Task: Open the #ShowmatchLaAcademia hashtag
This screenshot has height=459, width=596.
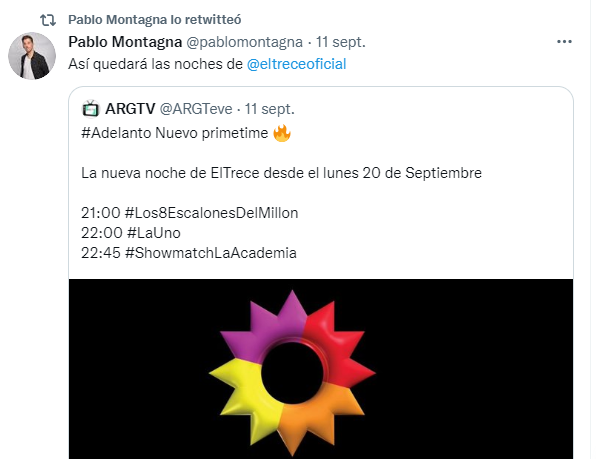Action: tap(211, 253)
